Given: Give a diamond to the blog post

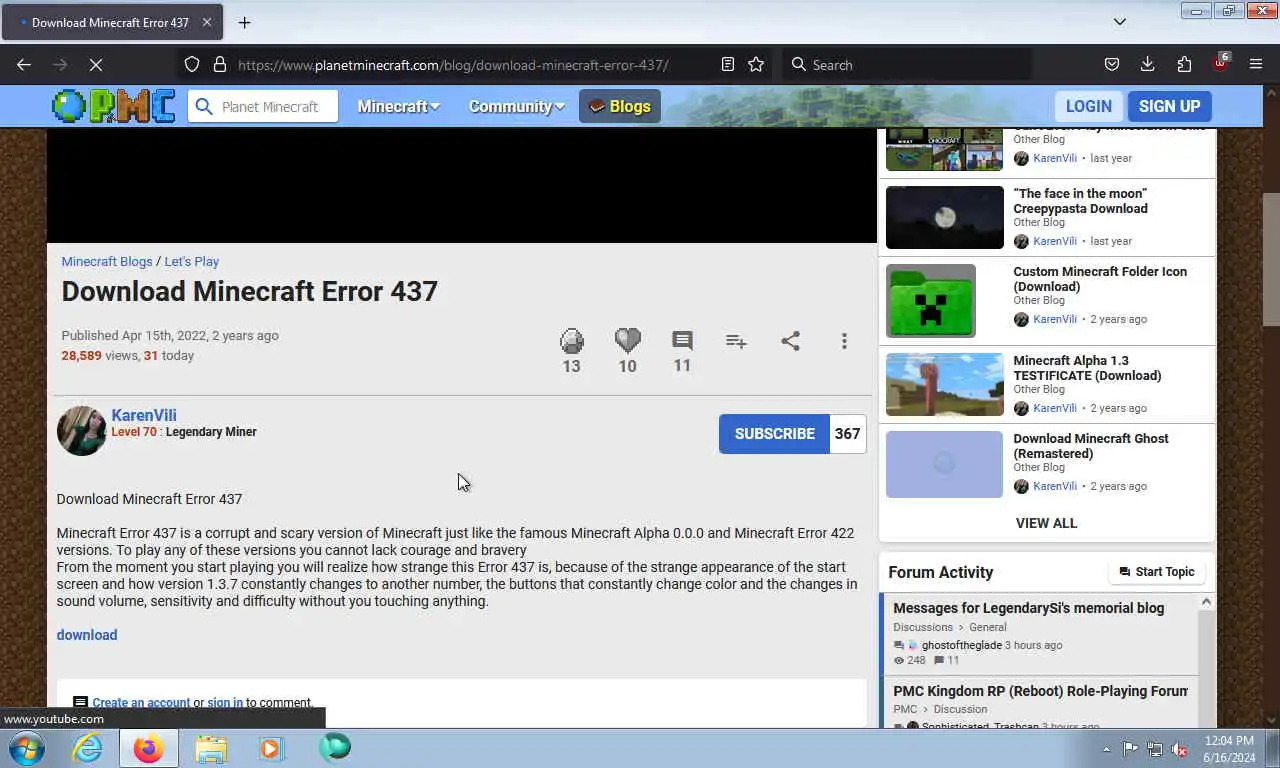Looking at the screenshot, I should [571, 341].
